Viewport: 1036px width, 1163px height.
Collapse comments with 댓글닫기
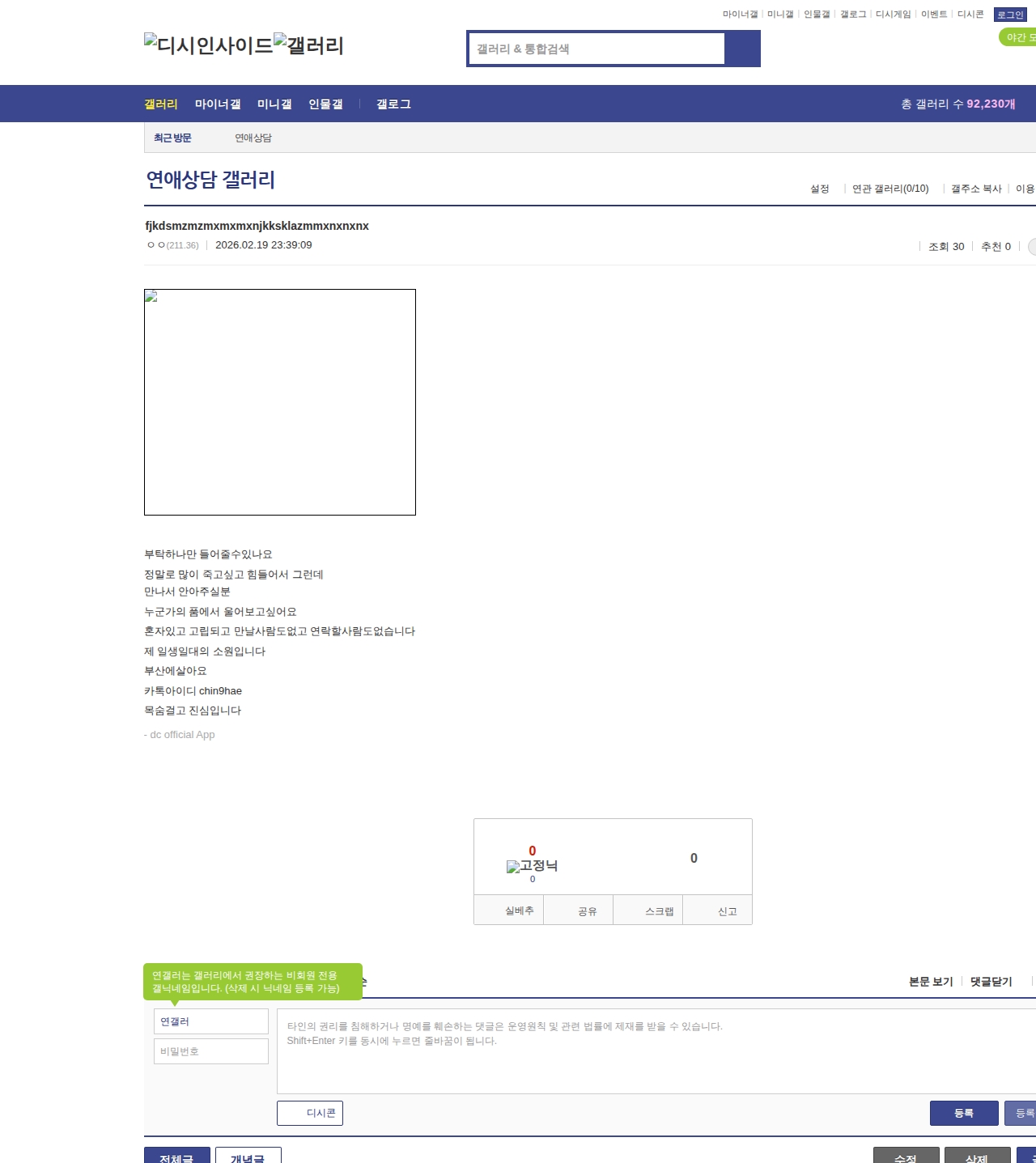pos(991,982)
